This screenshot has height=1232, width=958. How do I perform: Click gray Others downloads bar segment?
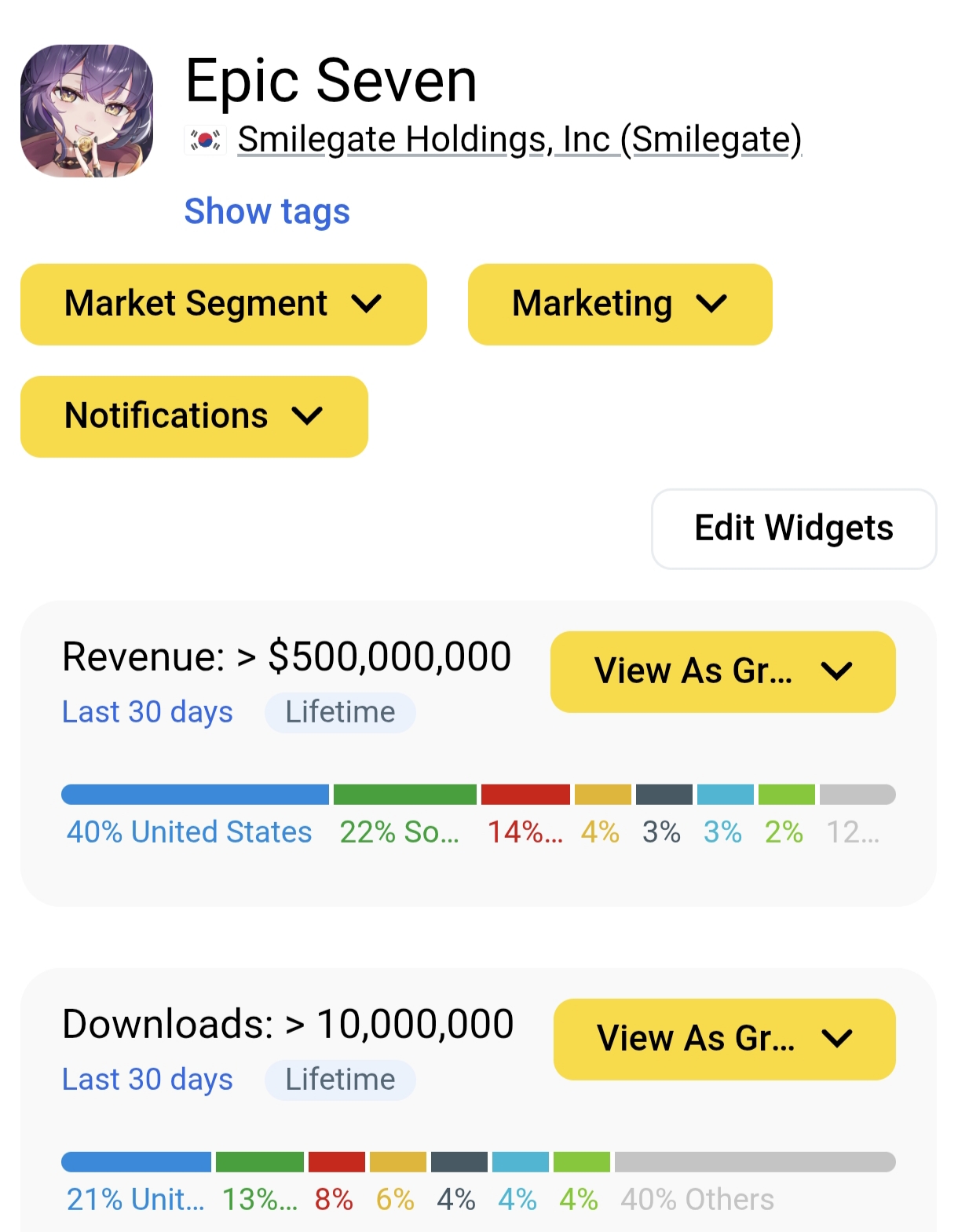pos(755,1162)
